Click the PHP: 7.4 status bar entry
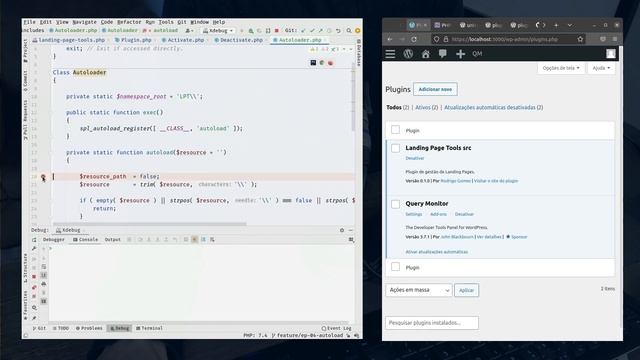Screen dimensions: 640x360 [255, 335]
